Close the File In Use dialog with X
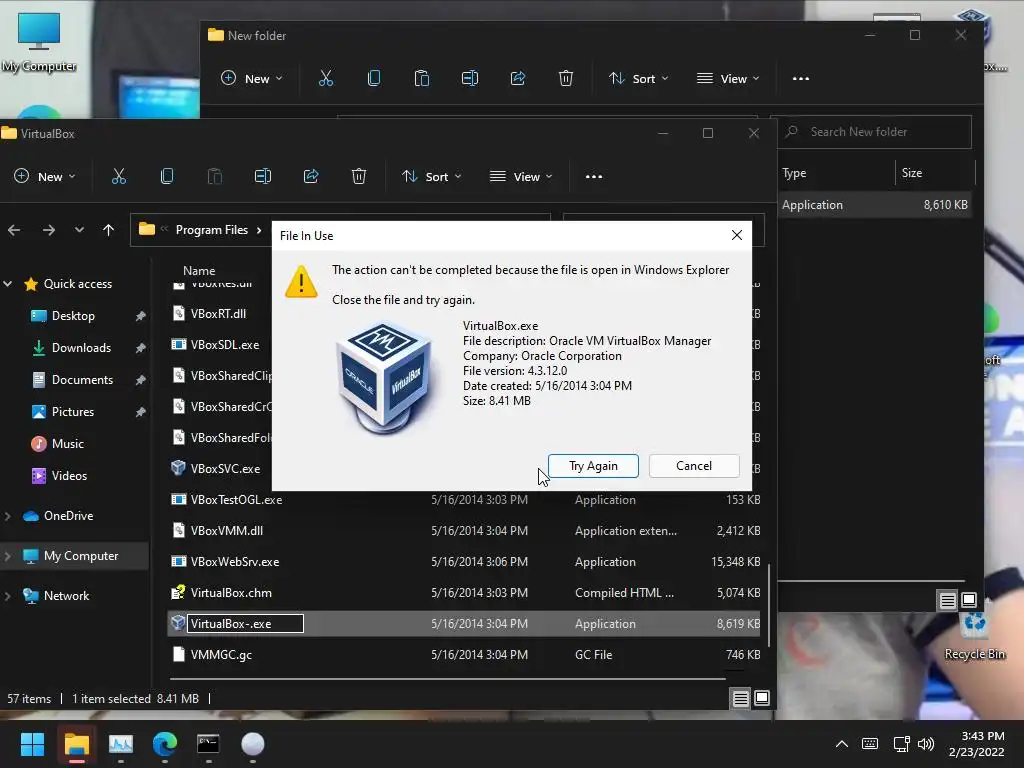Screen dimensions: 1024x768 (737, 235)
